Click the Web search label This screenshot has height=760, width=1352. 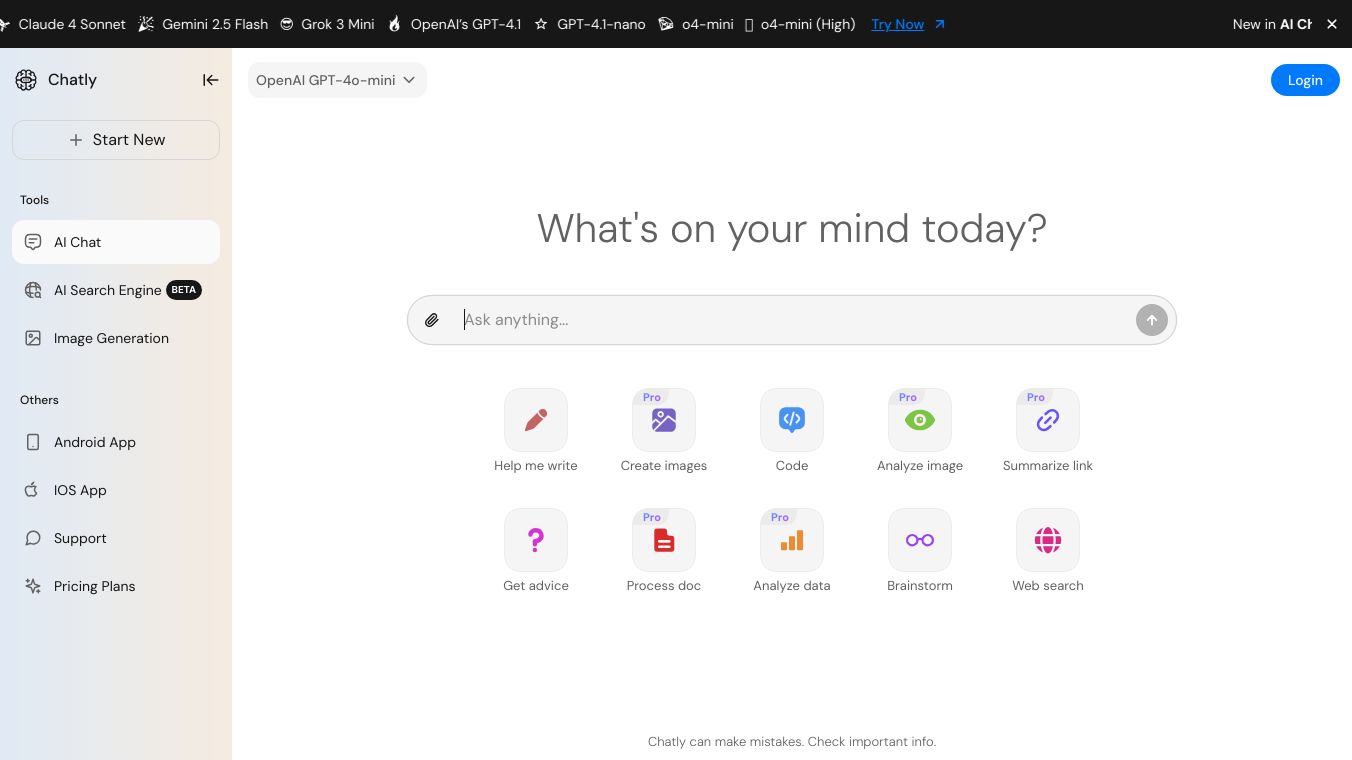coord(1048,586)
